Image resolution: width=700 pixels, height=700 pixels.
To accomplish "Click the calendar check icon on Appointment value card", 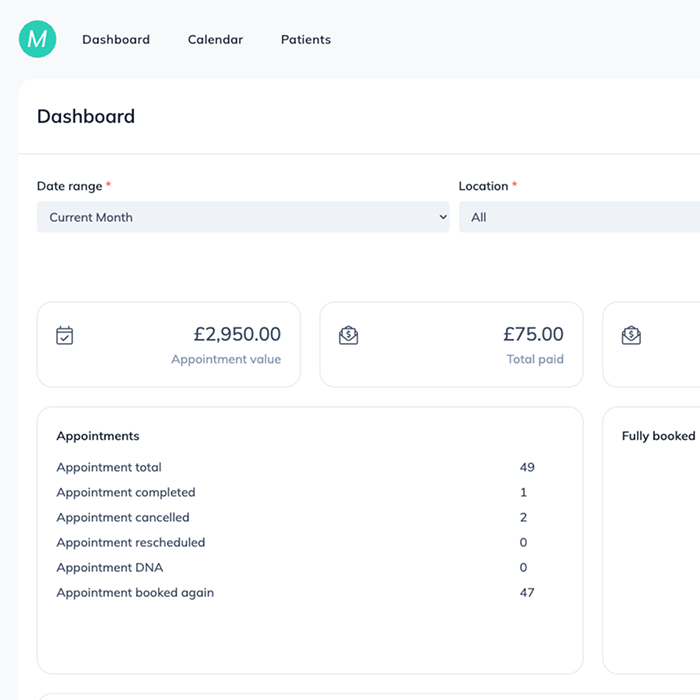I will click(65, 336).
